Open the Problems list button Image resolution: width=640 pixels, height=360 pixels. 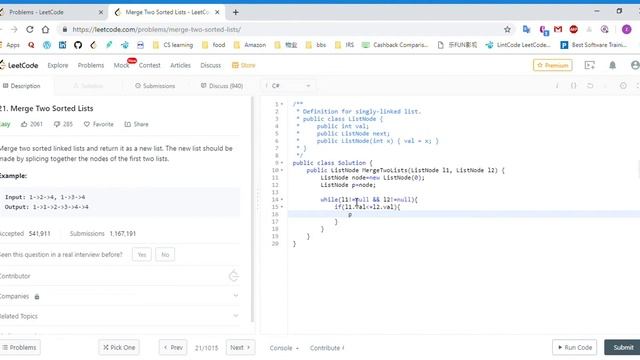pos(20,348)
